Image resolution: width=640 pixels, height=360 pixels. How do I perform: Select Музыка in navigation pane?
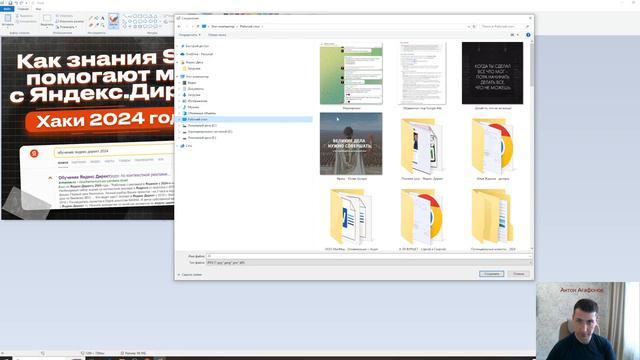click(x=190, y=107)
